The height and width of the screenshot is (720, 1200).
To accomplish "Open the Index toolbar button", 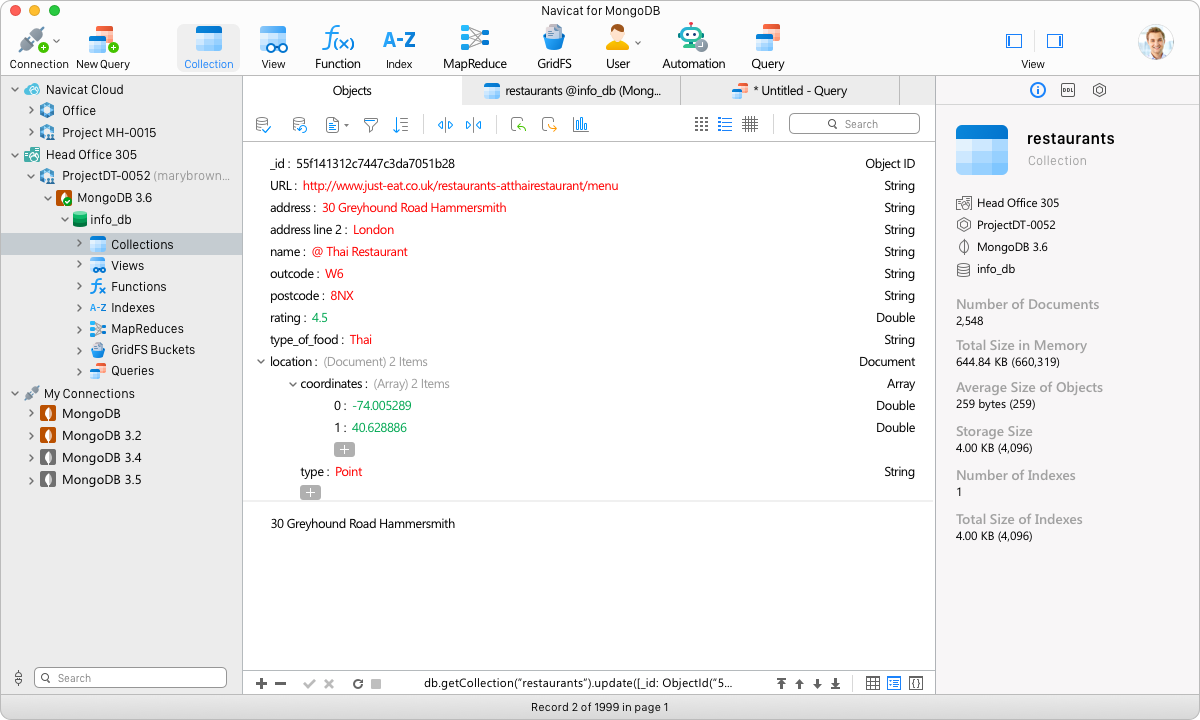I will 399,48.
